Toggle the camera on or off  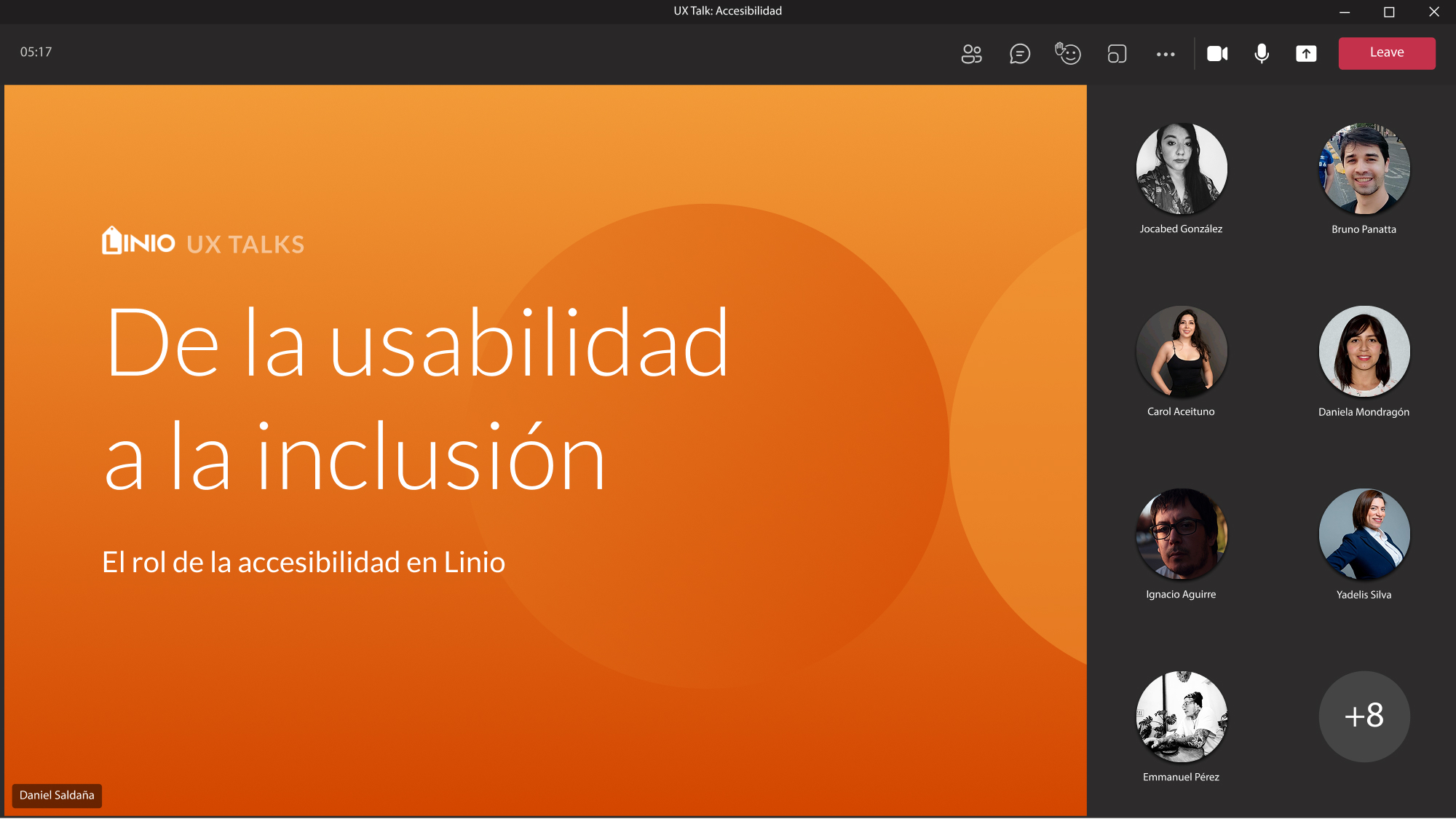tap(1217, 54)
